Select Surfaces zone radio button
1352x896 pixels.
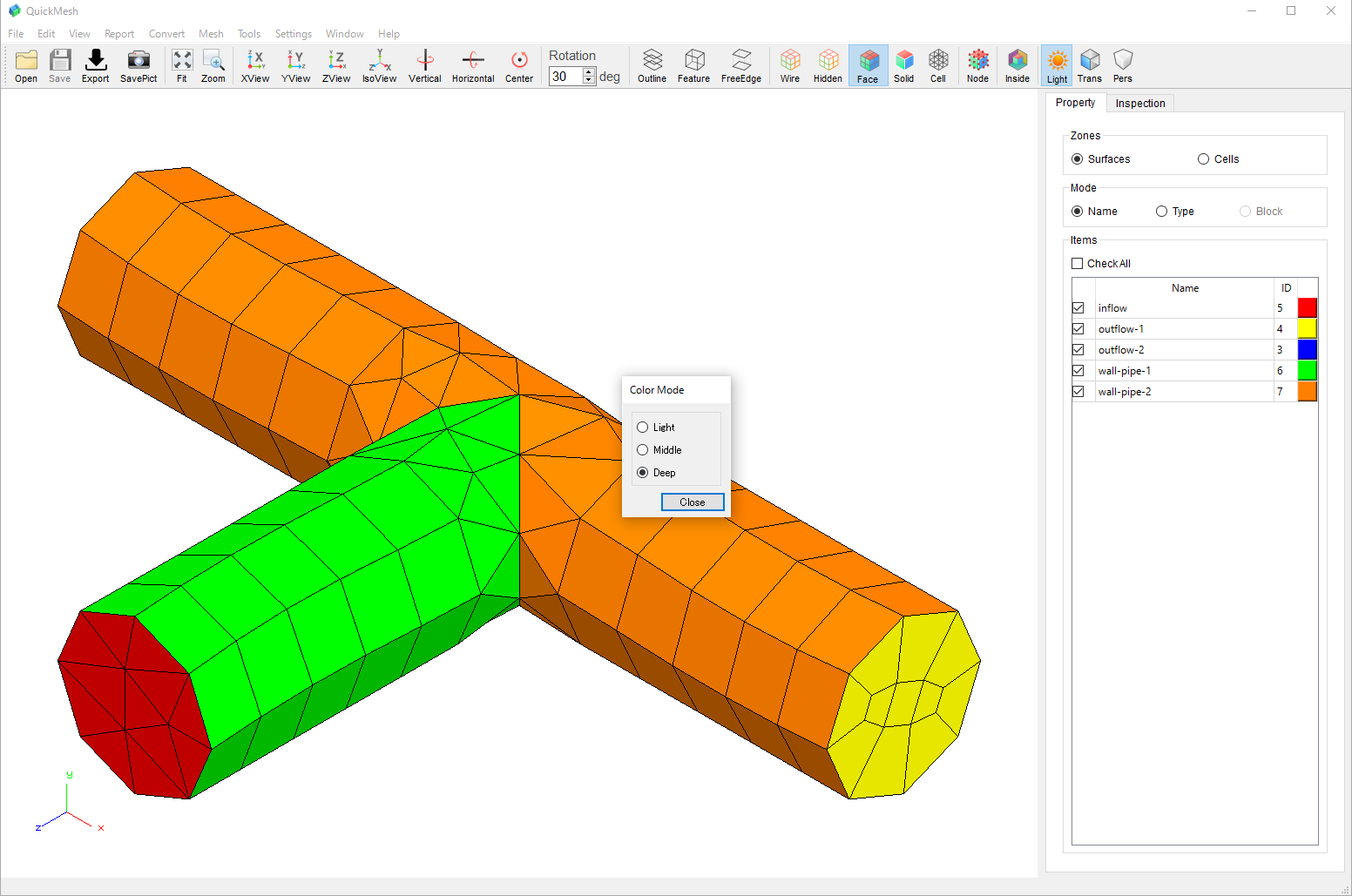[1078, 159]
